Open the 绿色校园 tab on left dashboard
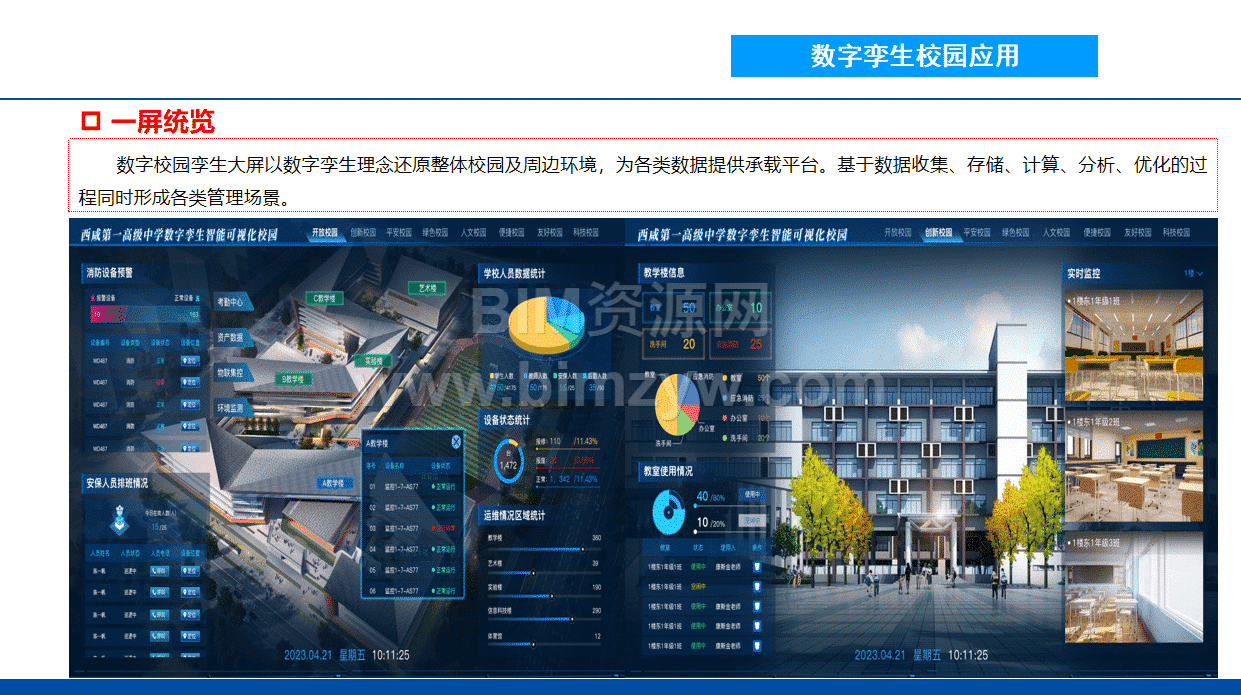 coord(435,233)
